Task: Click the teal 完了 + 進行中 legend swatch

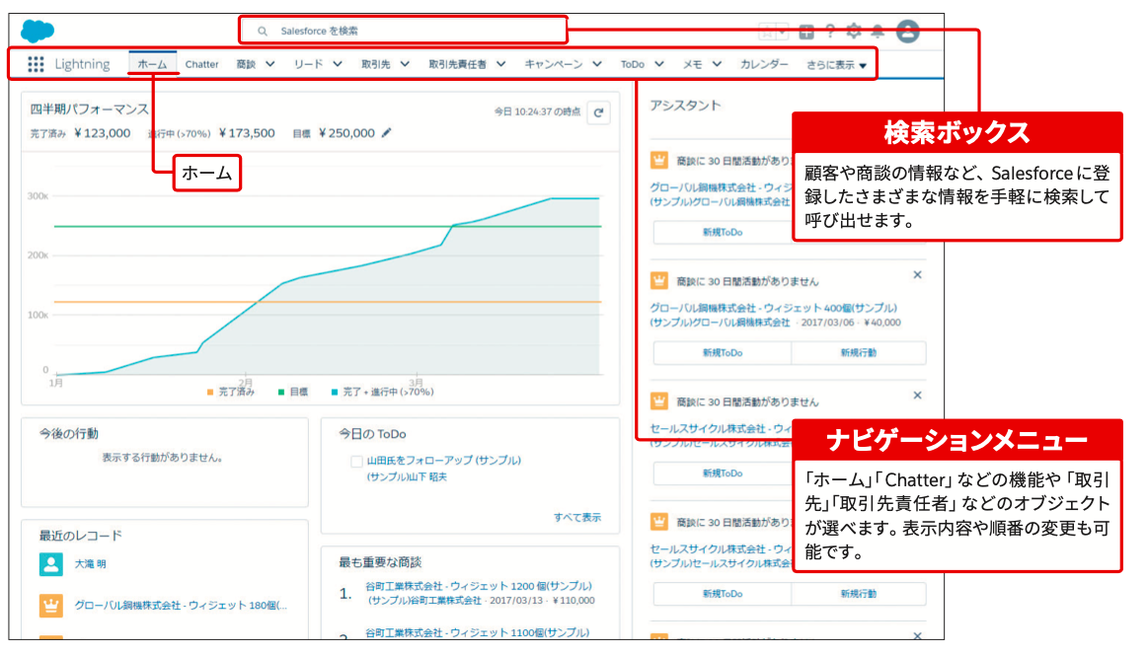Action: tap(334, 393)
